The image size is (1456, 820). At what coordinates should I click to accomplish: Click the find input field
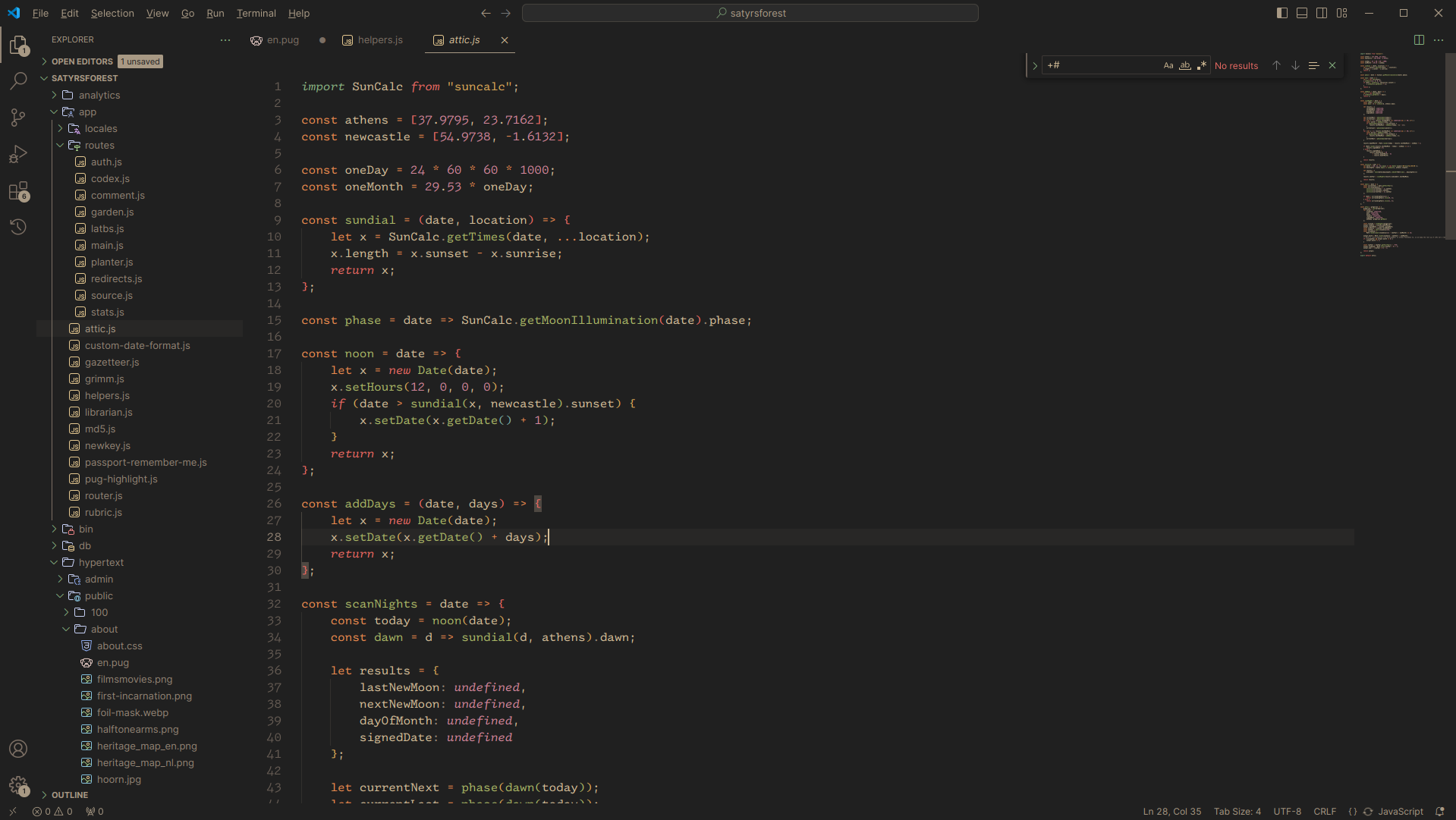(1102, 65)
